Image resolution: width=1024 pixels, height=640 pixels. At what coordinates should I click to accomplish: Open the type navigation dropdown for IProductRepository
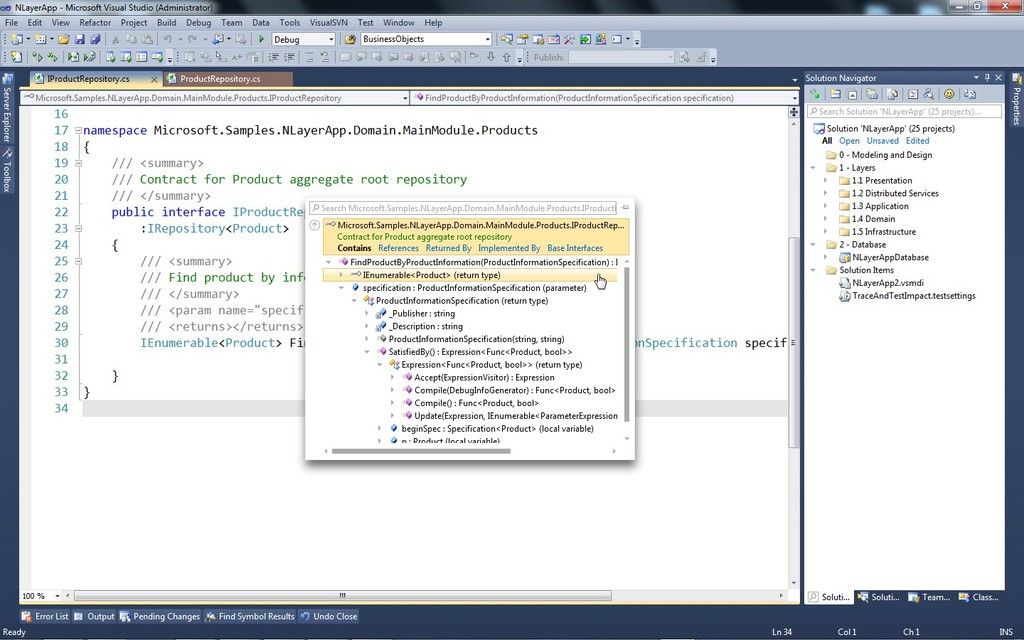tap(405, 98)
